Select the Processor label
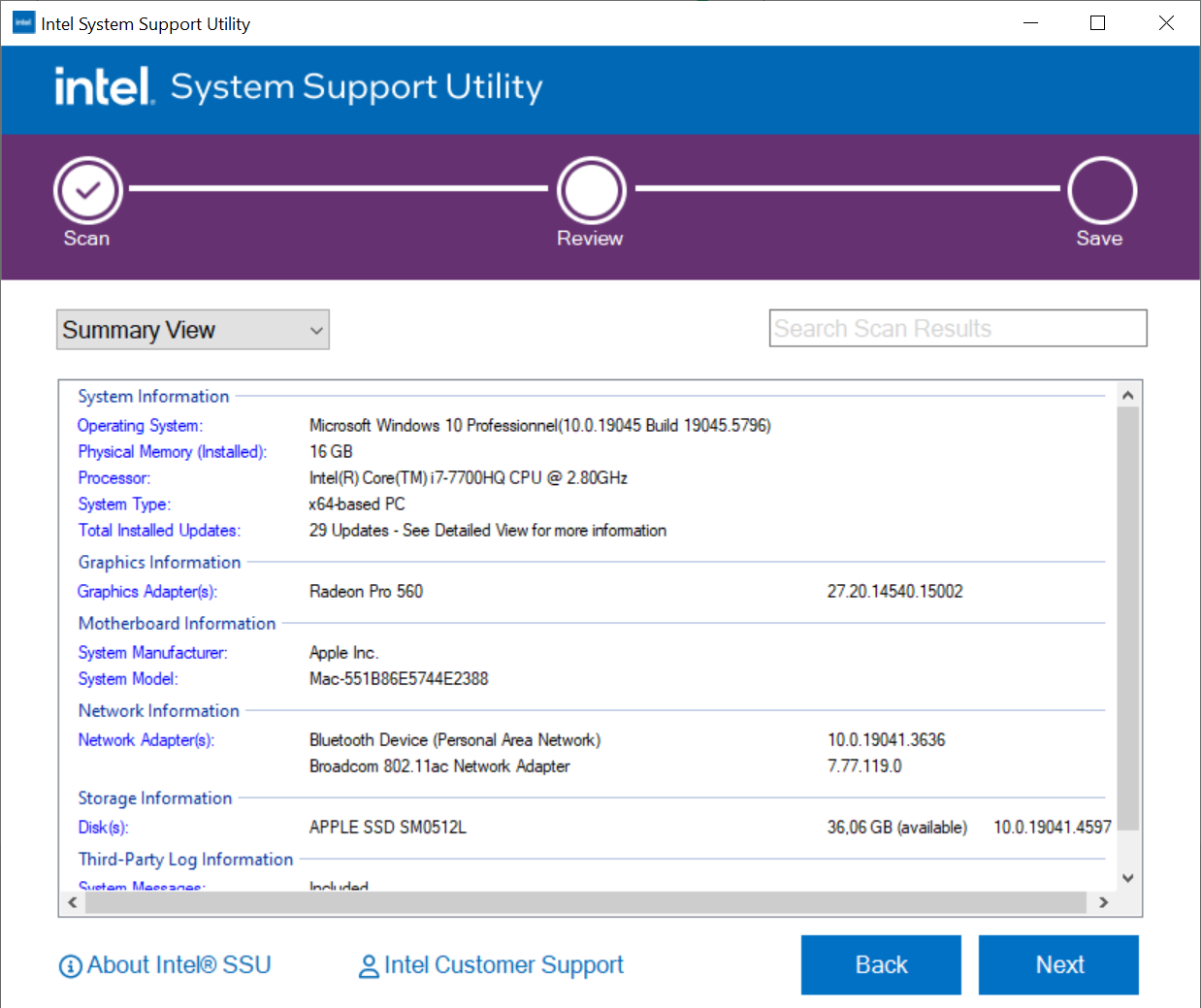This screenshot has width=1201, height=1008. [114, 478]
